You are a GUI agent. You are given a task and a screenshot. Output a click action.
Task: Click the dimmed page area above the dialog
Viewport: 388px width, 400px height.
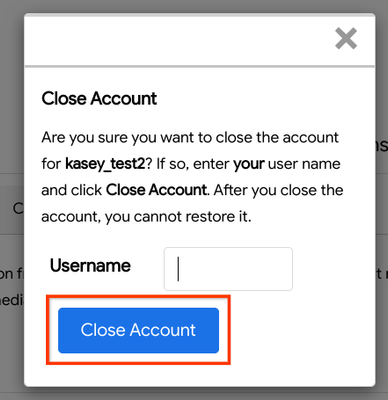click(194, 6)
